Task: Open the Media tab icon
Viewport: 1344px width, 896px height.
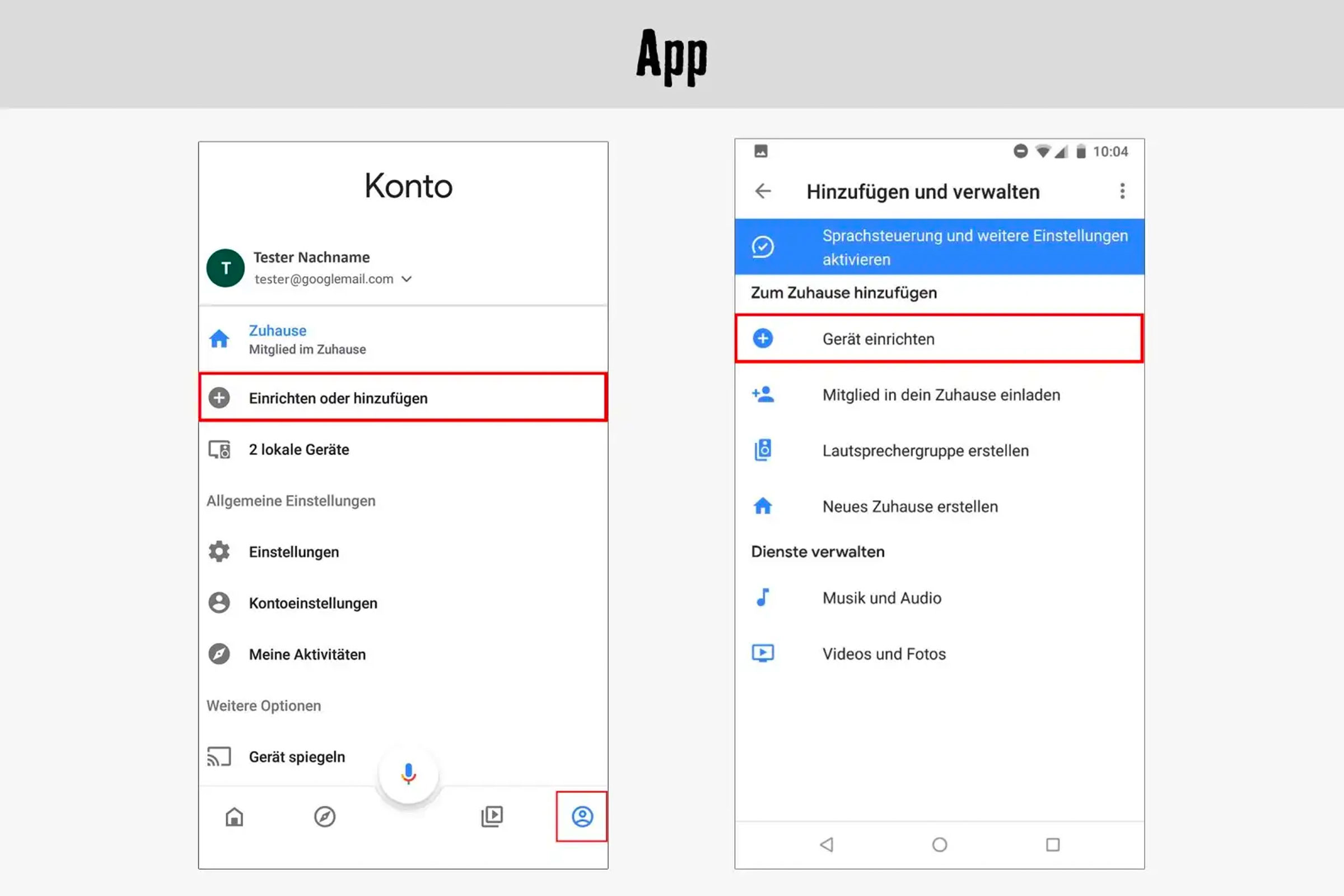Action: point(492,816)
